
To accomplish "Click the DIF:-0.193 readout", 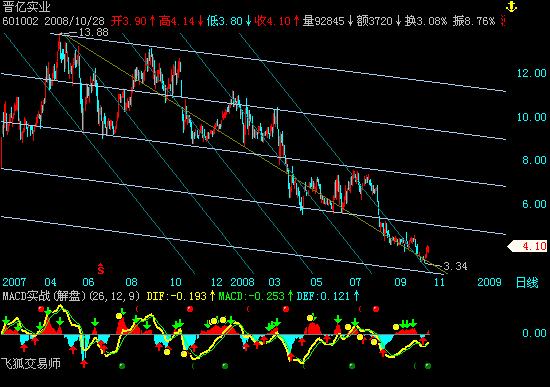I will point(176,296).
